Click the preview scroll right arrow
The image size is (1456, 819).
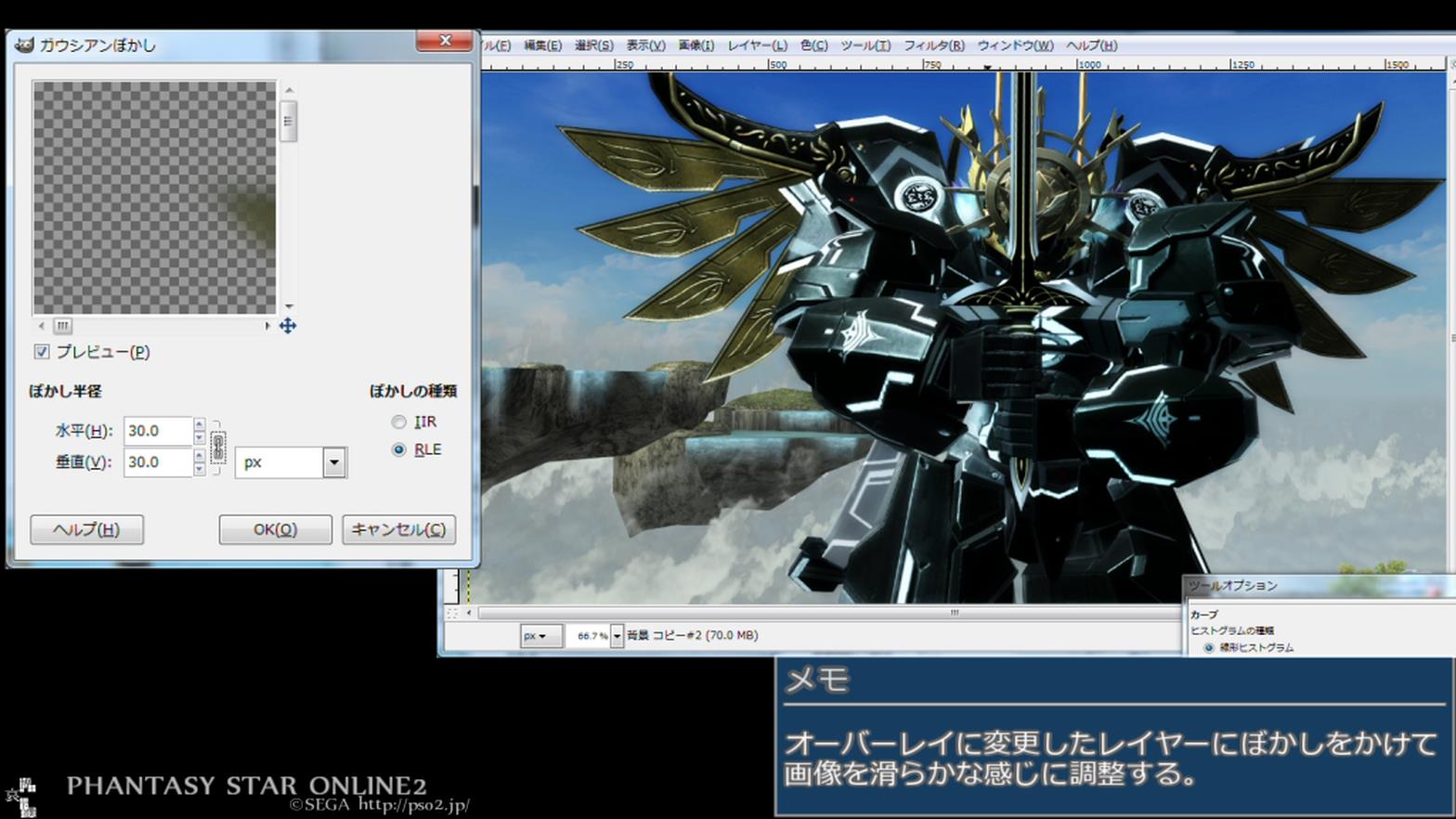pos(267,326)
